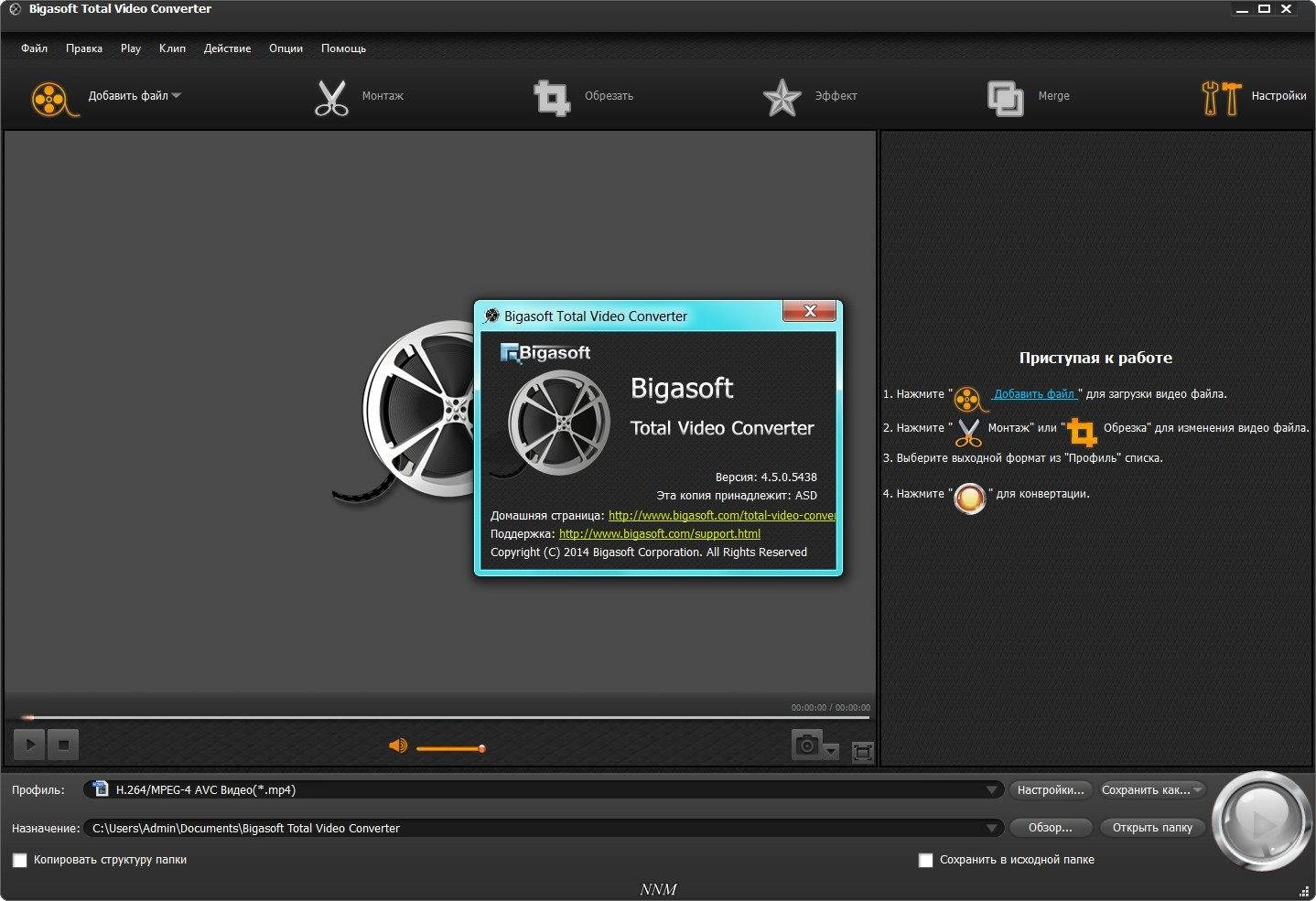This screenshot has height=901, width=1316.
Task: Take a snapshot with the camera icon
Action: tap(806, 745)
